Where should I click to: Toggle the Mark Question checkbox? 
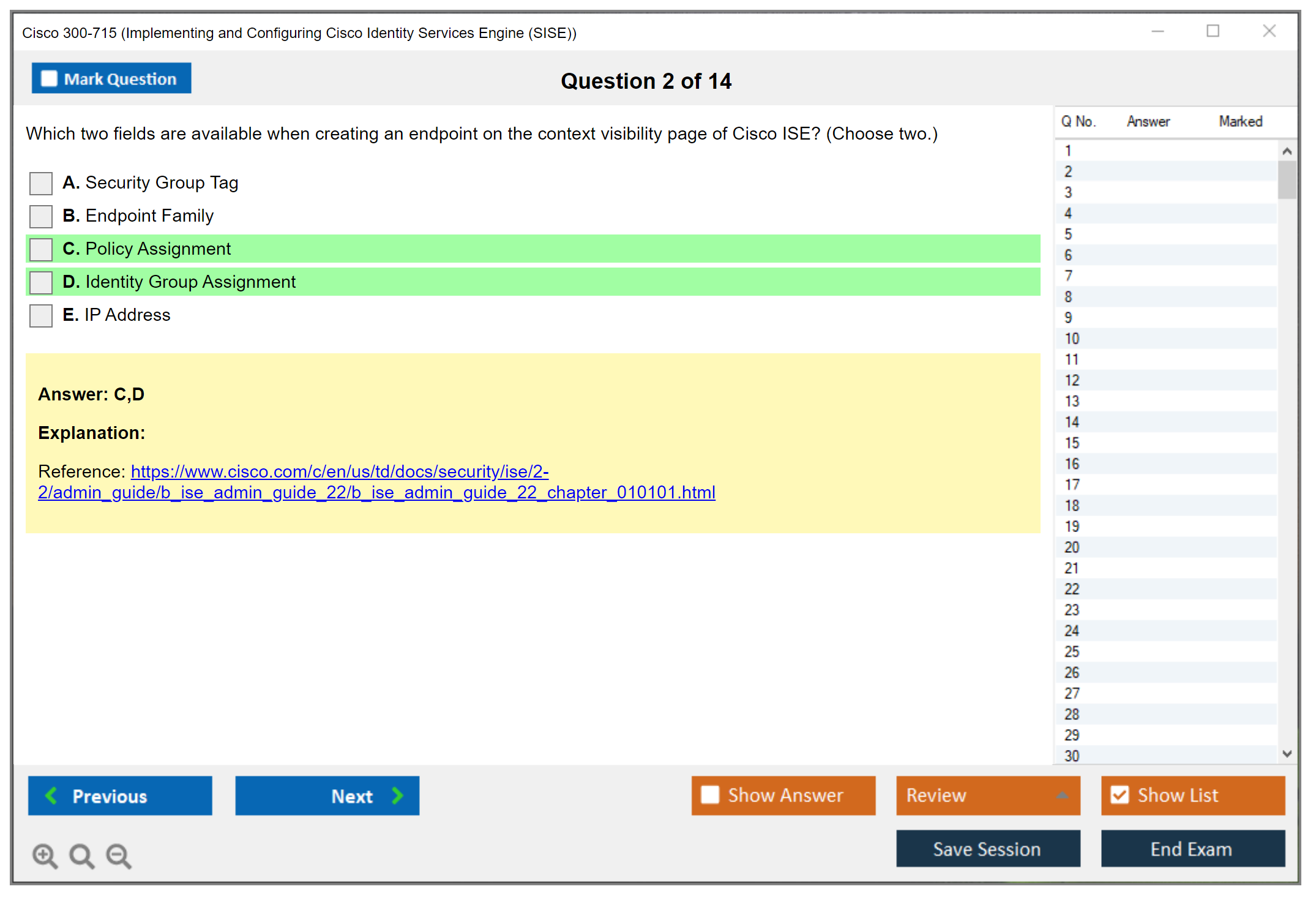click(x=49, y=79)
